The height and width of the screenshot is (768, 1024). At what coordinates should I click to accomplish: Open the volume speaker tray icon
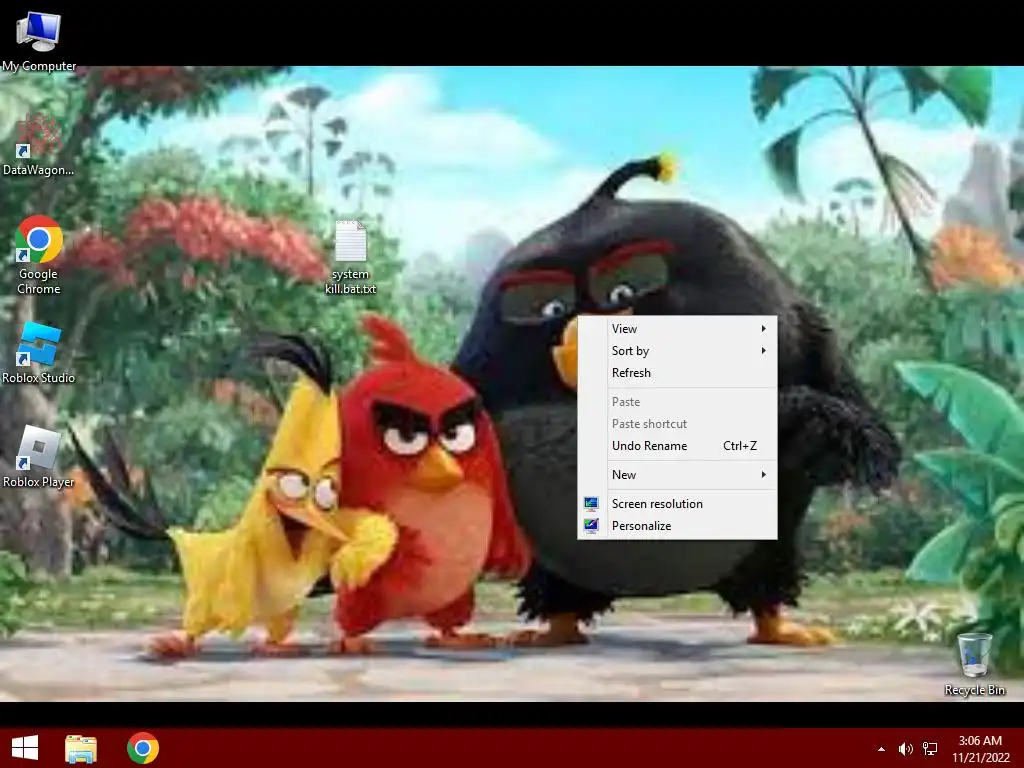(x=905, y=749)
